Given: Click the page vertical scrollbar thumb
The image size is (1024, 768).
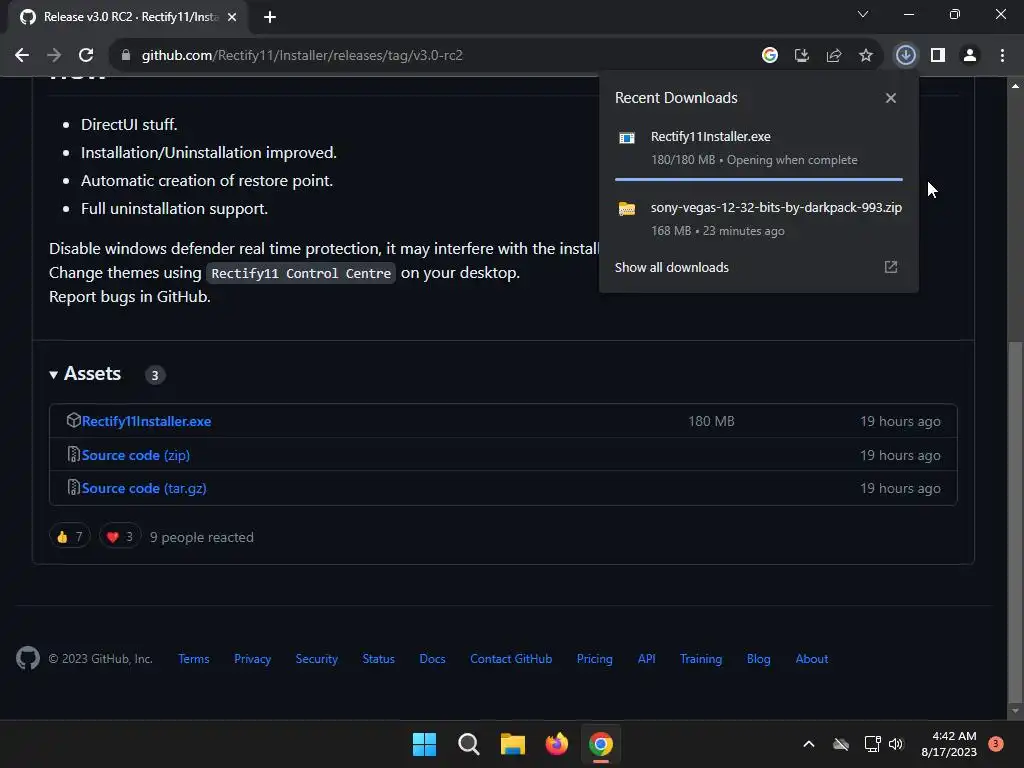Looking at the screenshot, I should pos(1014,522).
